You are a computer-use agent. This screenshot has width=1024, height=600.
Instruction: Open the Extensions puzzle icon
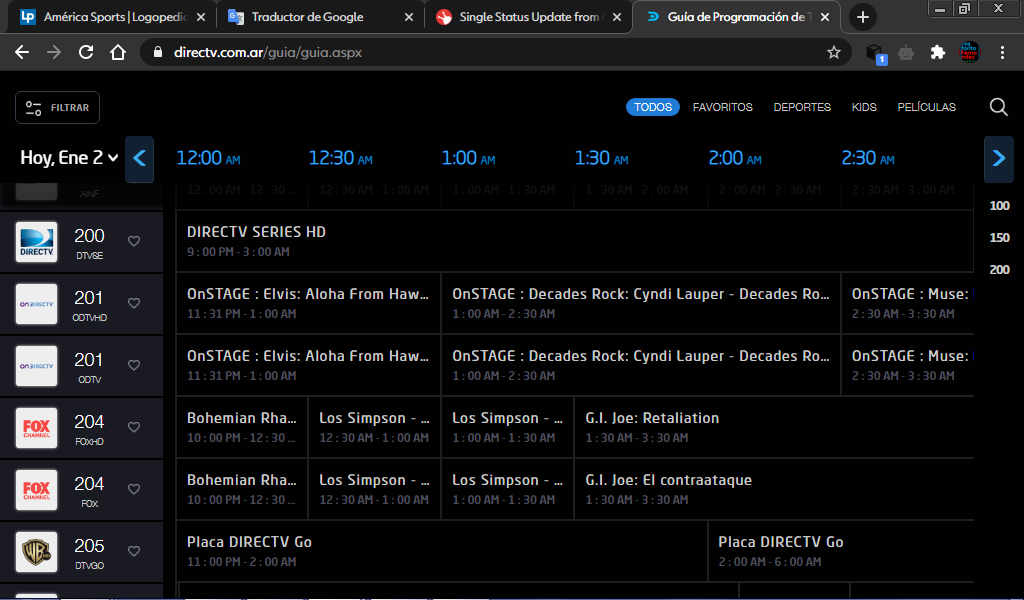[x=938, y=52]
